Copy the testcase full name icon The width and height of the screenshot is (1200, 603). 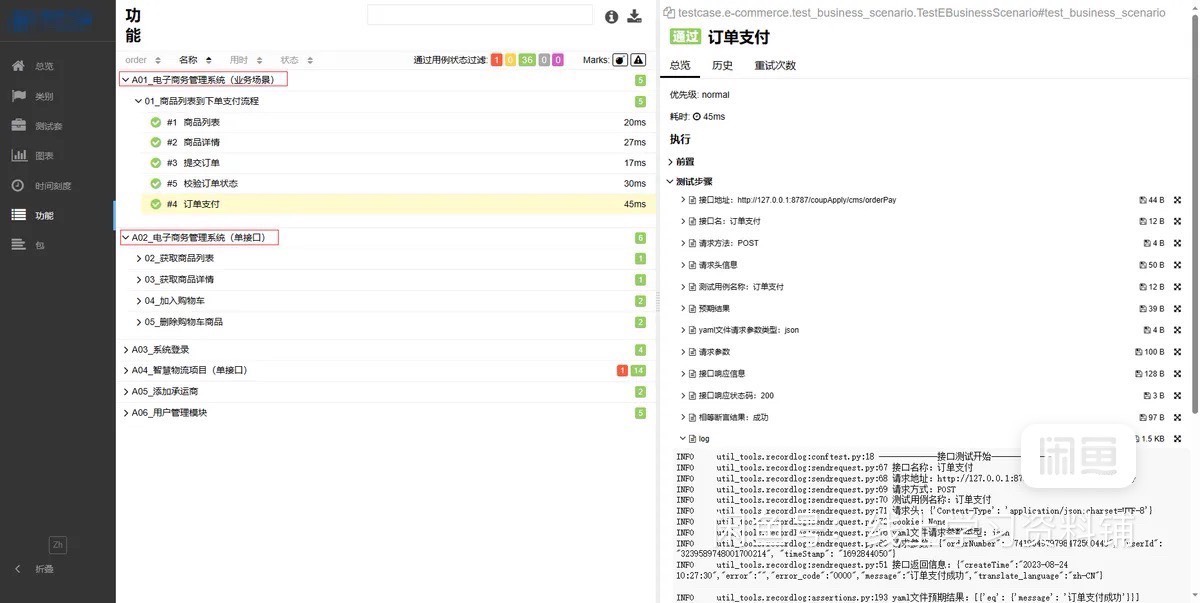pyautogui.click(x=671, y=13)
